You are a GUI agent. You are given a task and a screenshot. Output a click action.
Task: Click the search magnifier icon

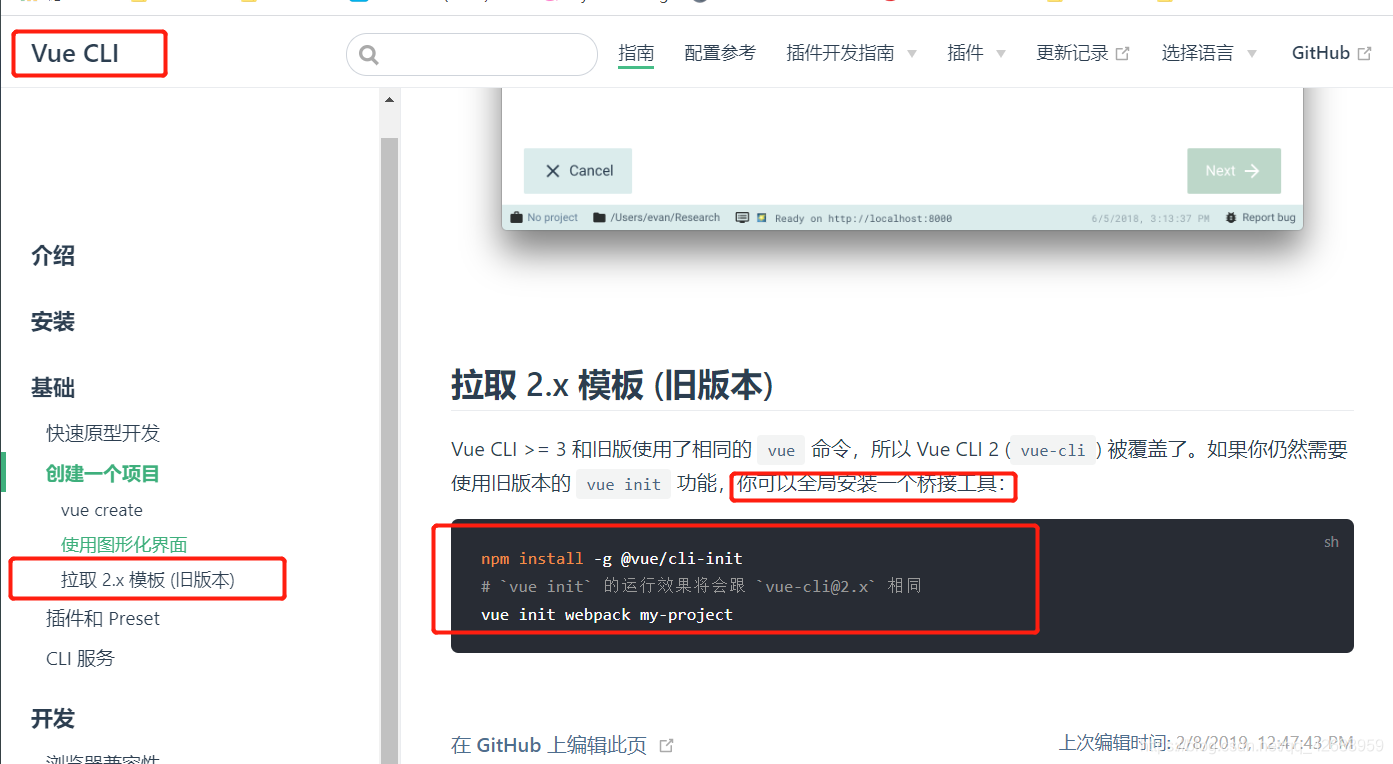point(369,55)
